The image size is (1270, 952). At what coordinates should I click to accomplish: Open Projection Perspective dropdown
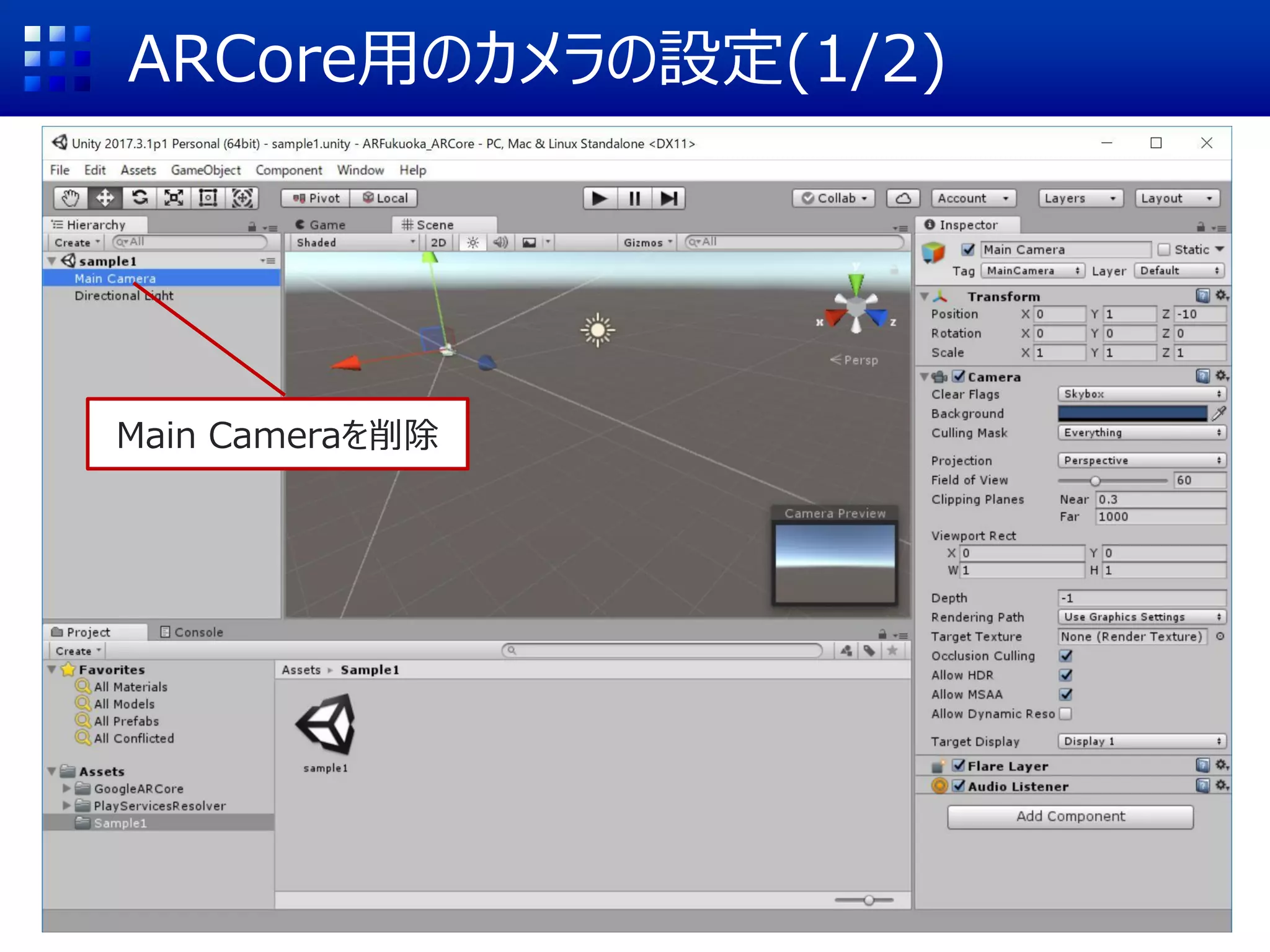click(x=1142, y=461)
